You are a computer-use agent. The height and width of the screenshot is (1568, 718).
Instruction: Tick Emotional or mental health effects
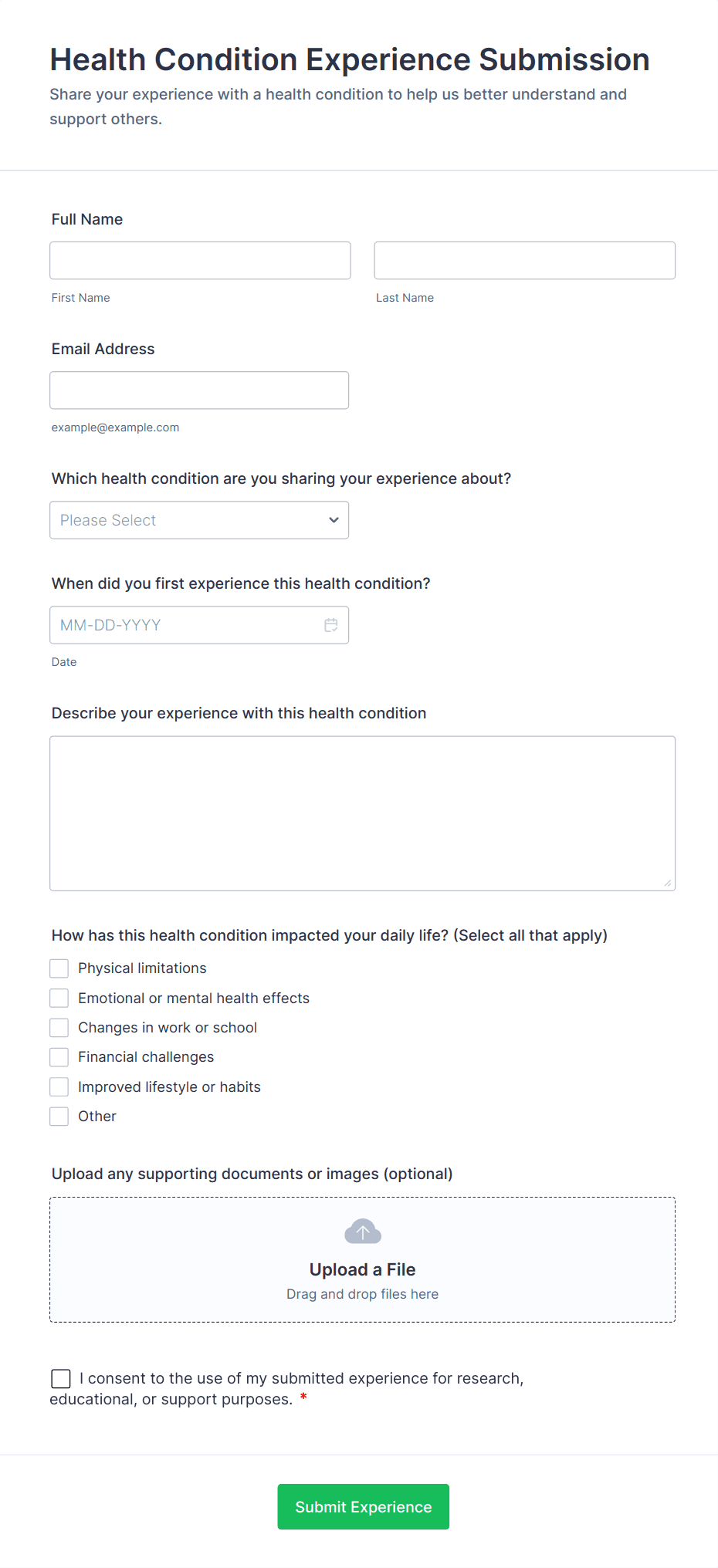pyautogui.click(x=59, y=999)
